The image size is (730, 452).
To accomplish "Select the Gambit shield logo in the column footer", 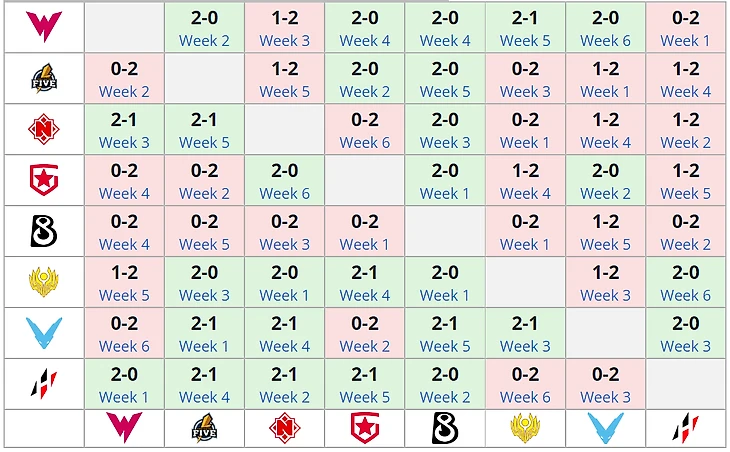I will 365,428.
